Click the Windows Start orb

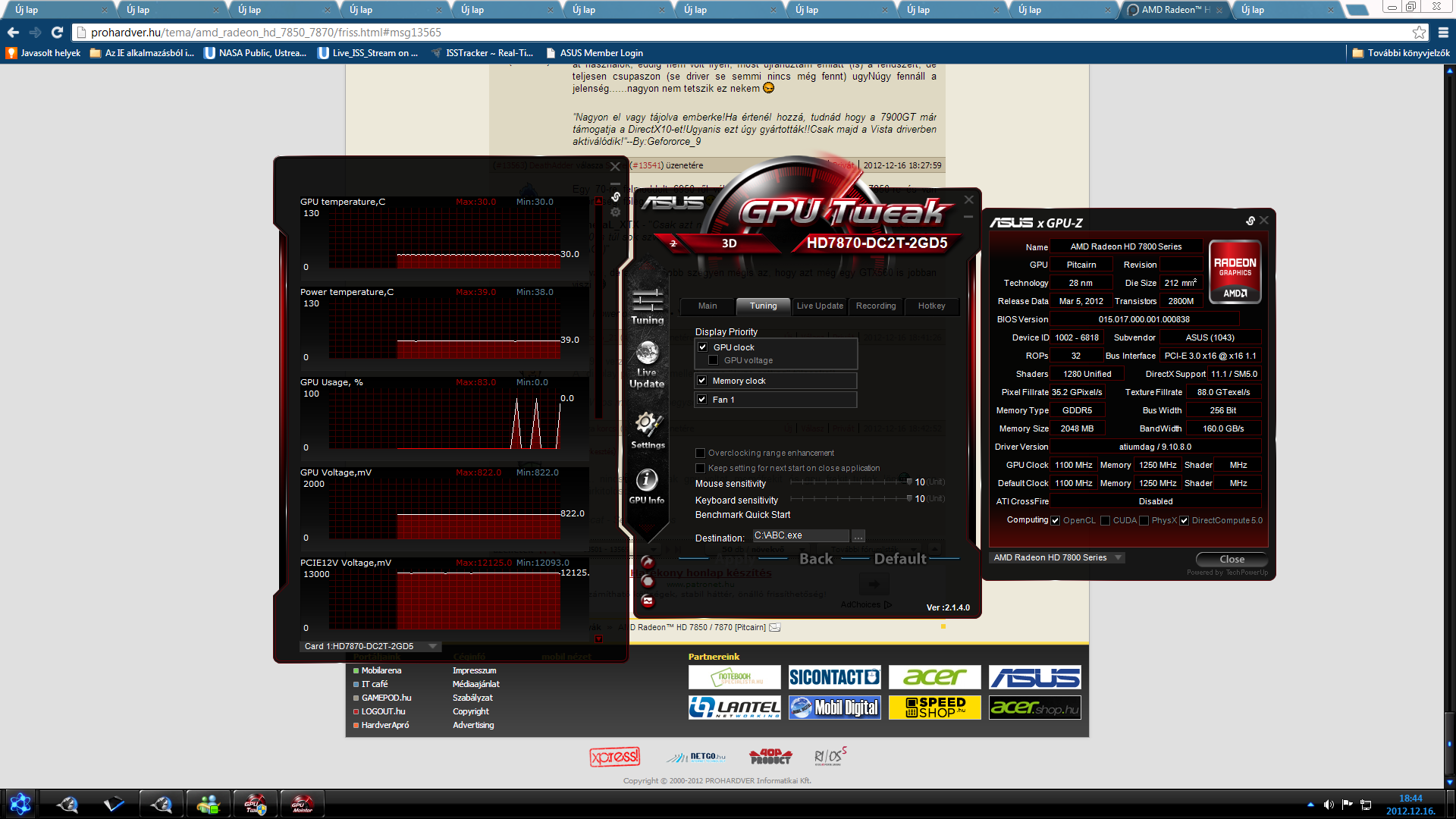[20, 804]
